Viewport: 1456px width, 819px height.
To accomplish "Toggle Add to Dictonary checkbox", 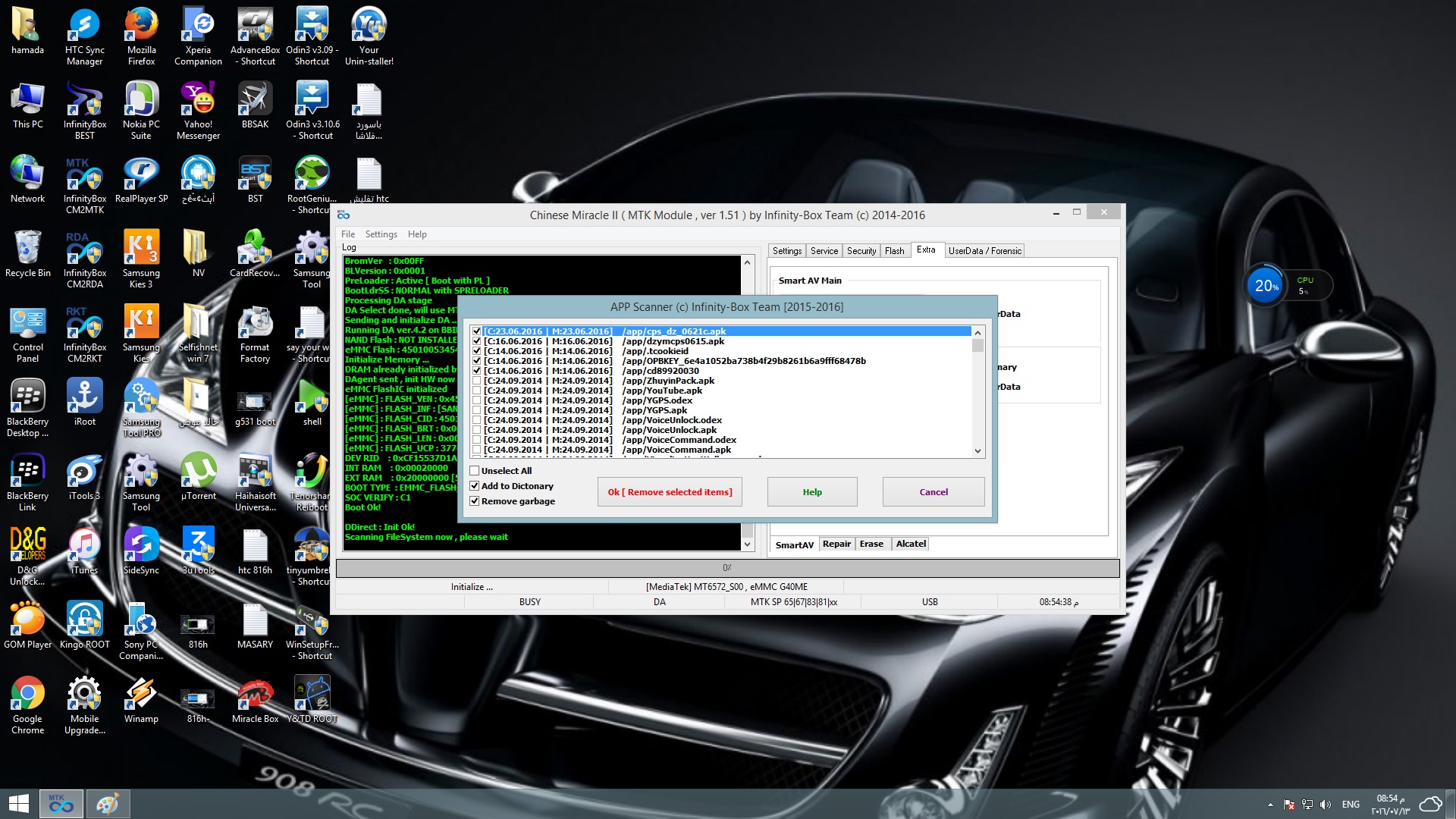I will [475, 486].
